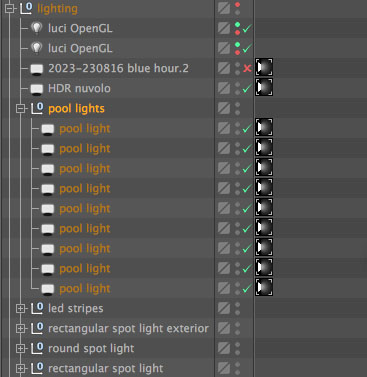Screen dimensions: 367x377
Task: Click the area light icon of HDR nuvolo
Action: [x=36, y=89]
